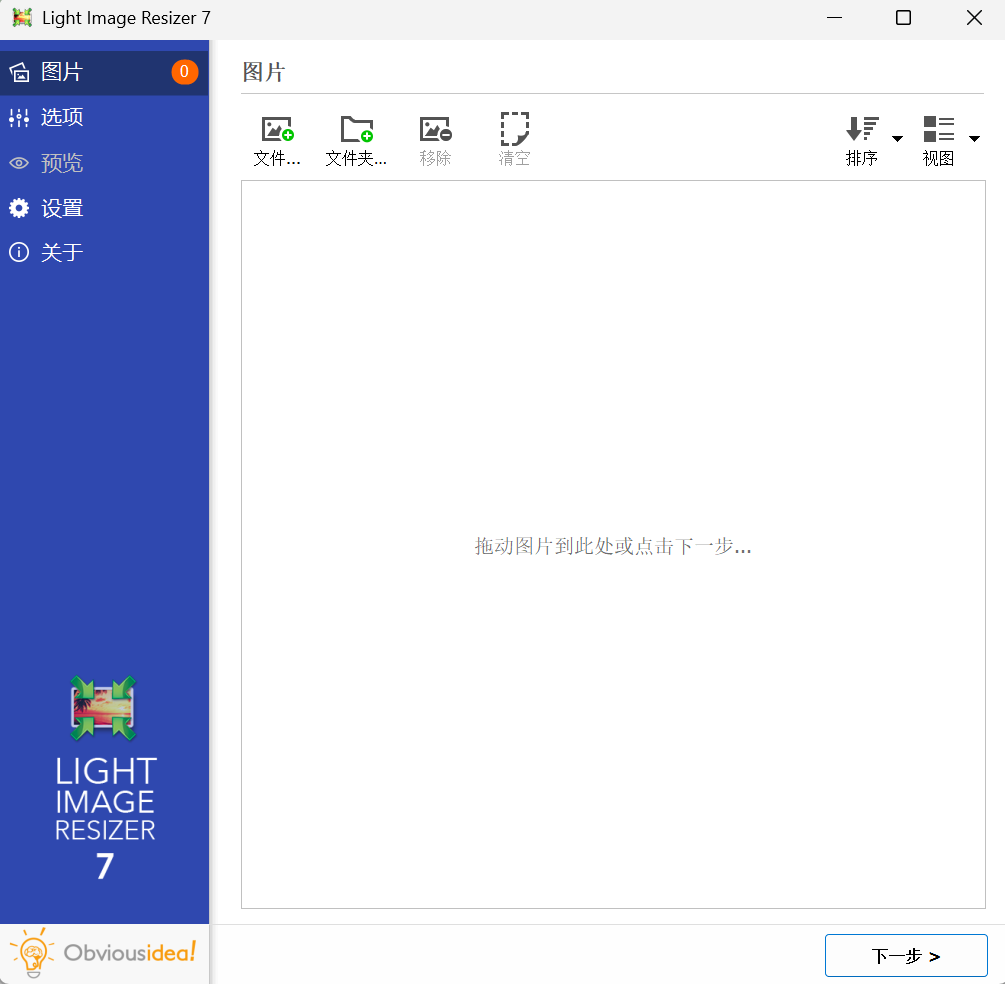The image size is (1005, 984).
Task: Expand the 排序 dropdown arrow
Action: click(x=897, y=139)
